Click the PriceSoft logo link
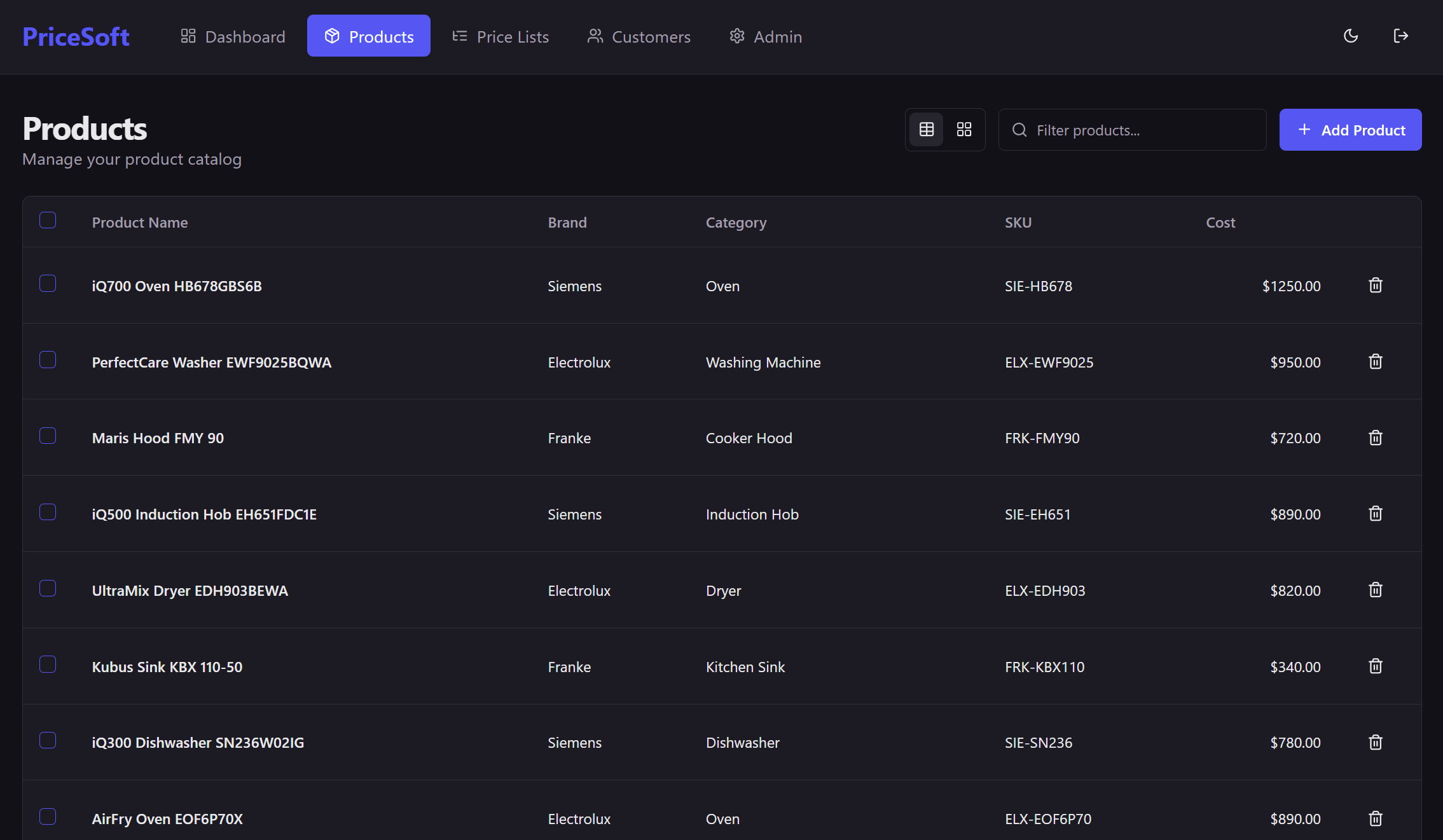The width and height of the screenshot is (1443, 840). pos(76,36)
